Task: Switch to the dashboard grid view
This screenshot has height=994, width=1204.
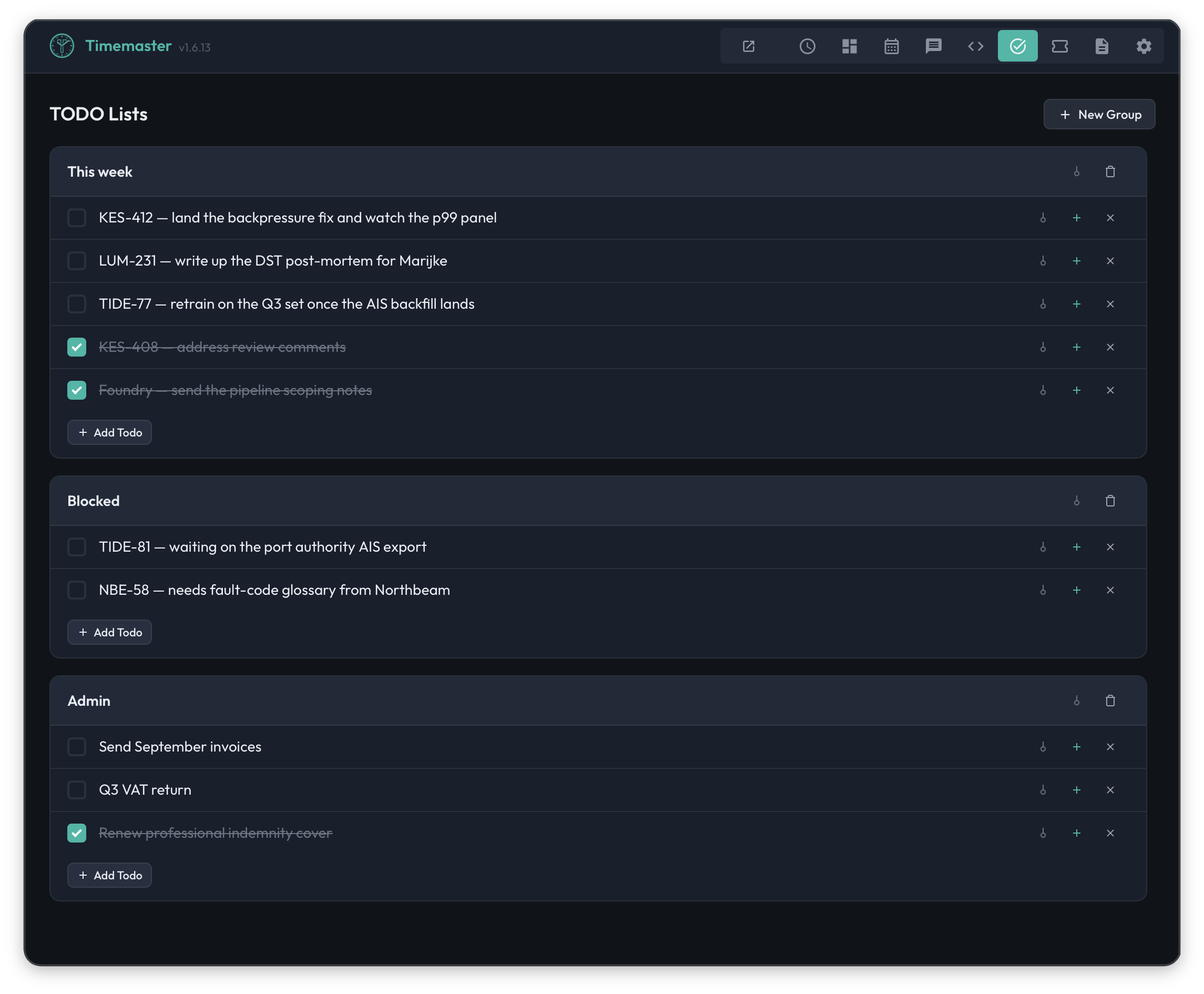Action: [849, 46]
